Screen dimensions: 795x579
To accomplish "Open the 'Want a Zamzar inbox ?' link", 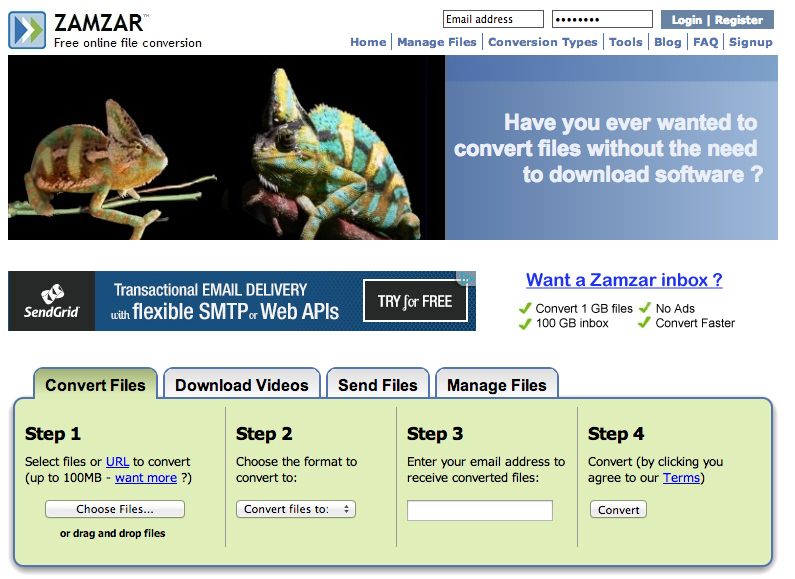I will pyautogui.click(x=624, y=280).
